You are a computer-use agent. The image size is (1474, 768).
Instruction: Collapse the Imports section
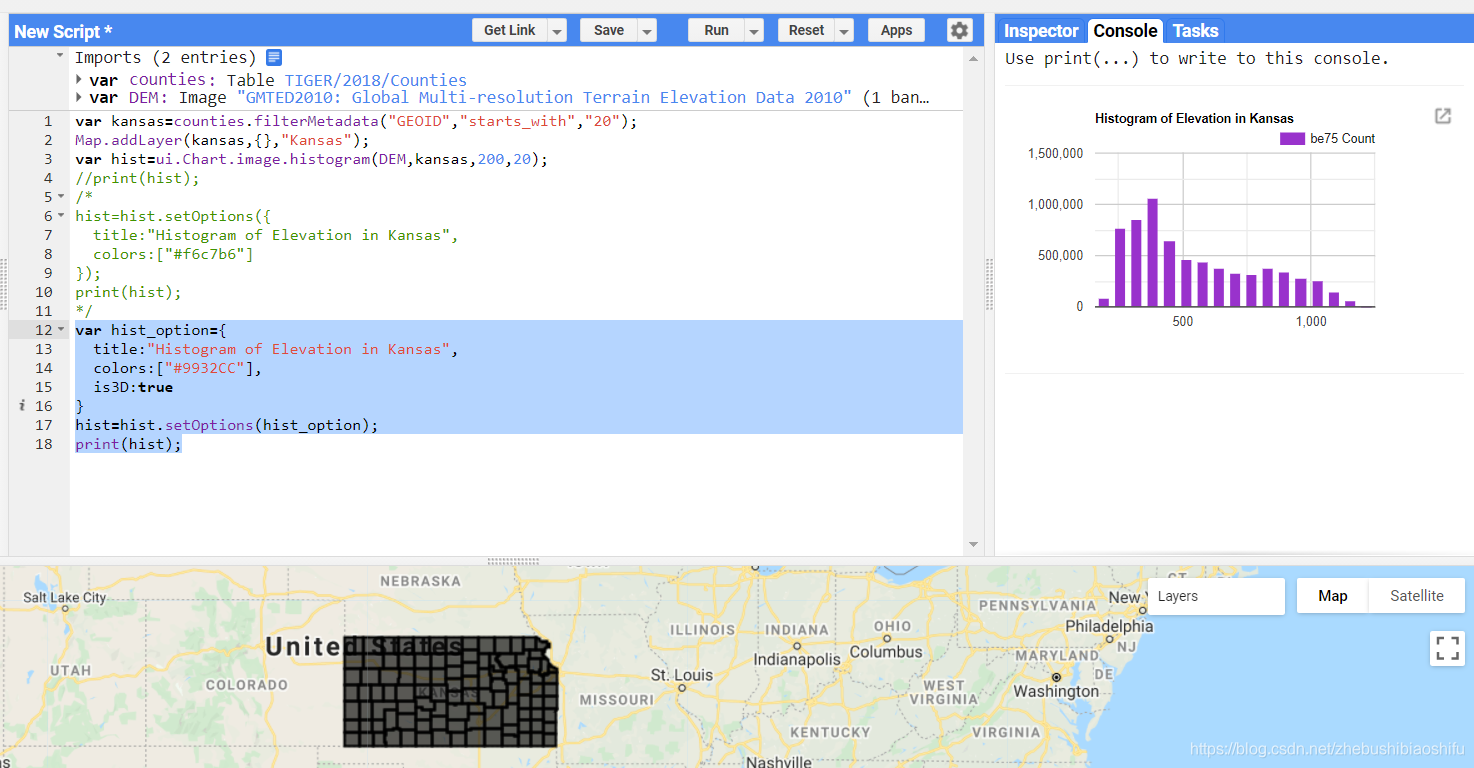click(60, 57)
